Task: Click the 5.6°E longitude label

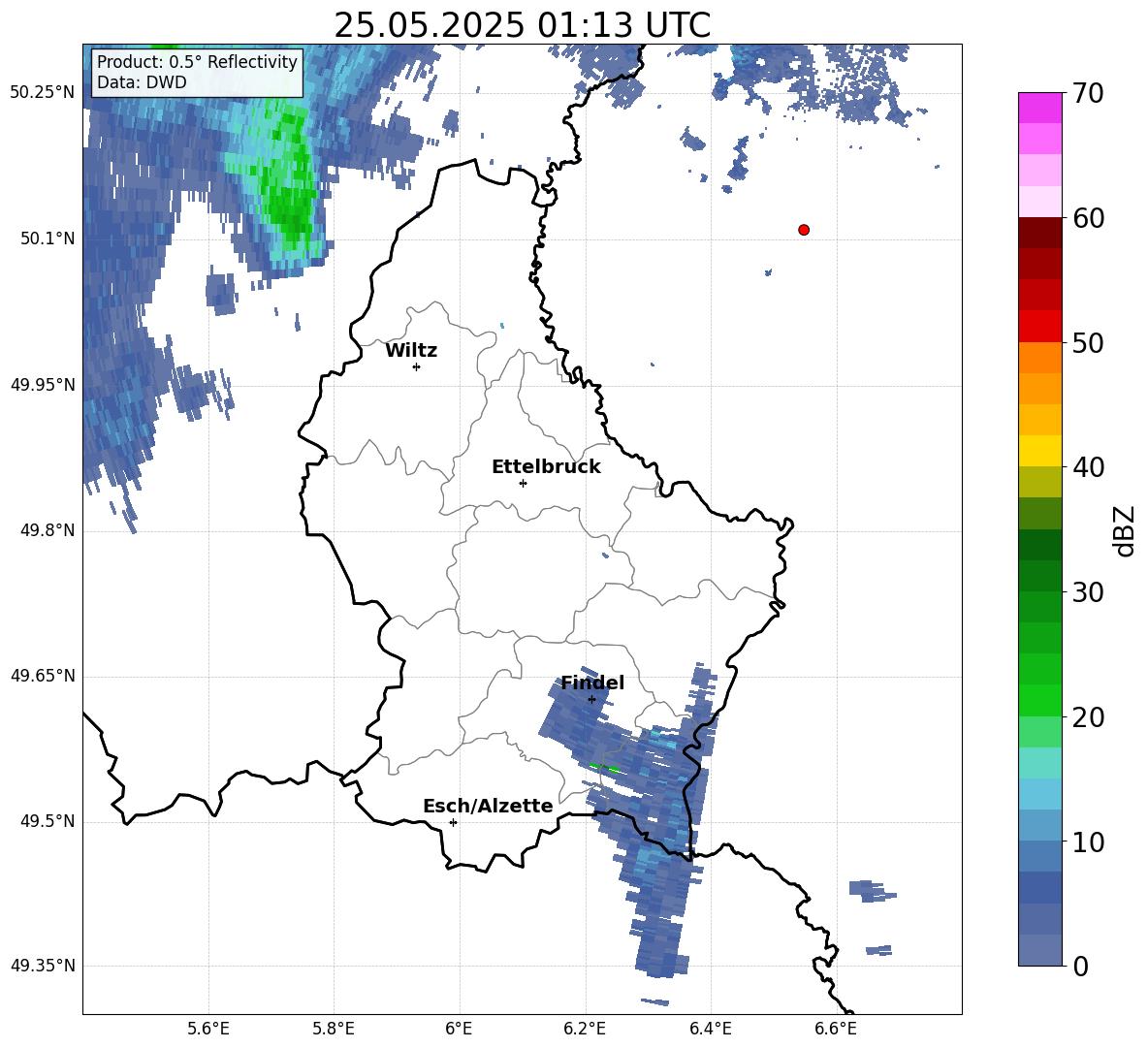Action: (x=208, y=1030)
